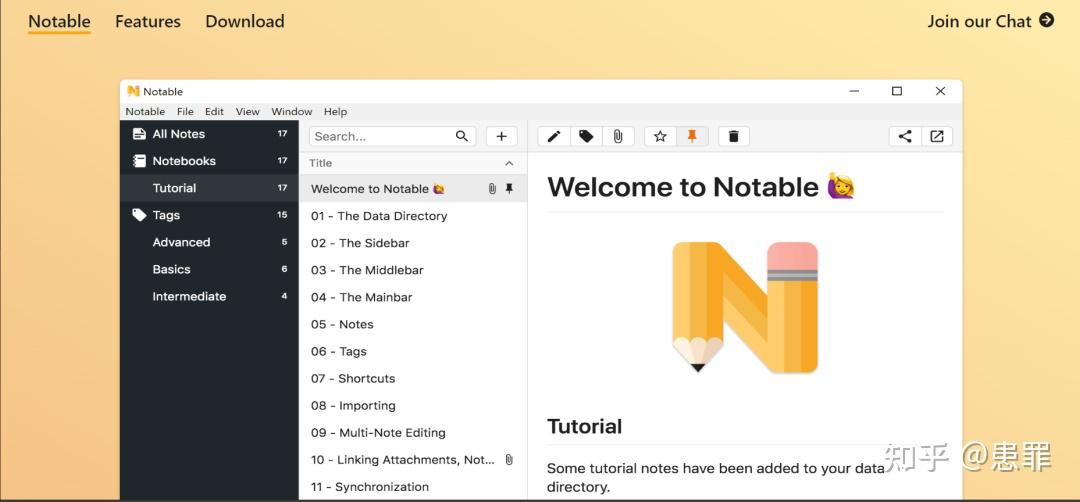This screenshot has height=502, width=1080.
Task: Select the Intermediate tag in sidebar
Action: click(189, 297)
